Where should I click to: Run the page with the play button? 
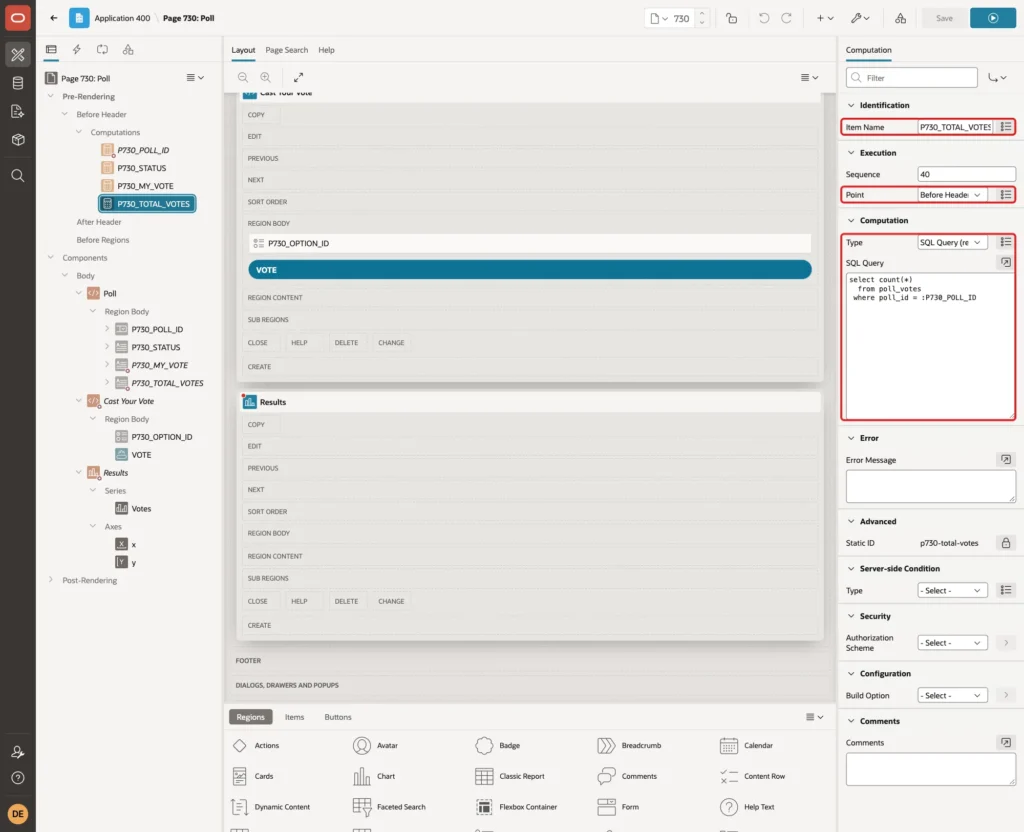pos(992,18)
